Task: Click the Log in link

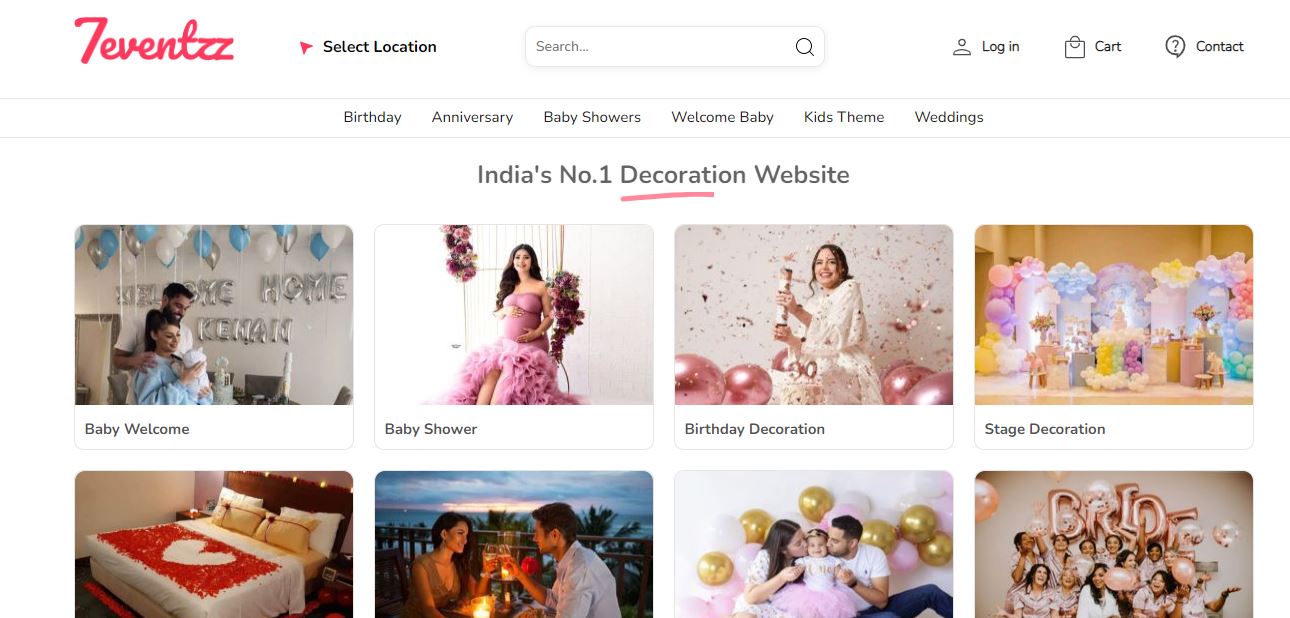Action: tap(1000, 46)
